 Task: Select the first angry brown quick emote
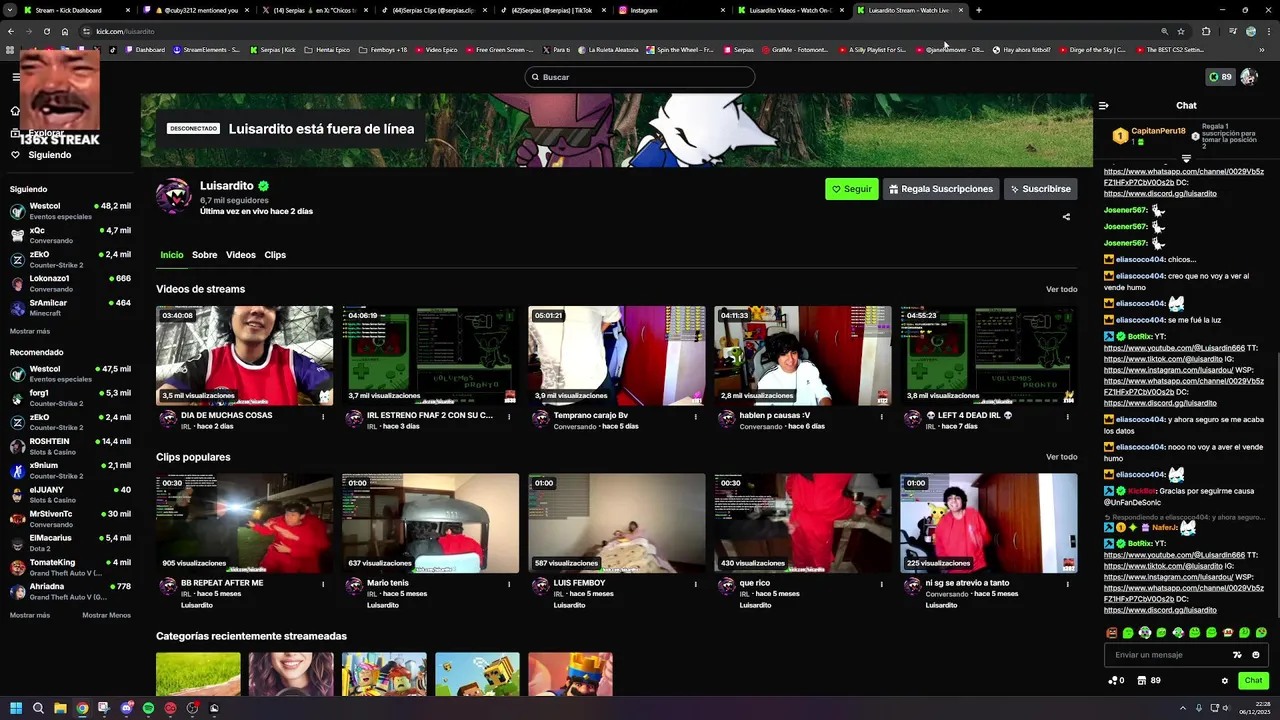1112,633
